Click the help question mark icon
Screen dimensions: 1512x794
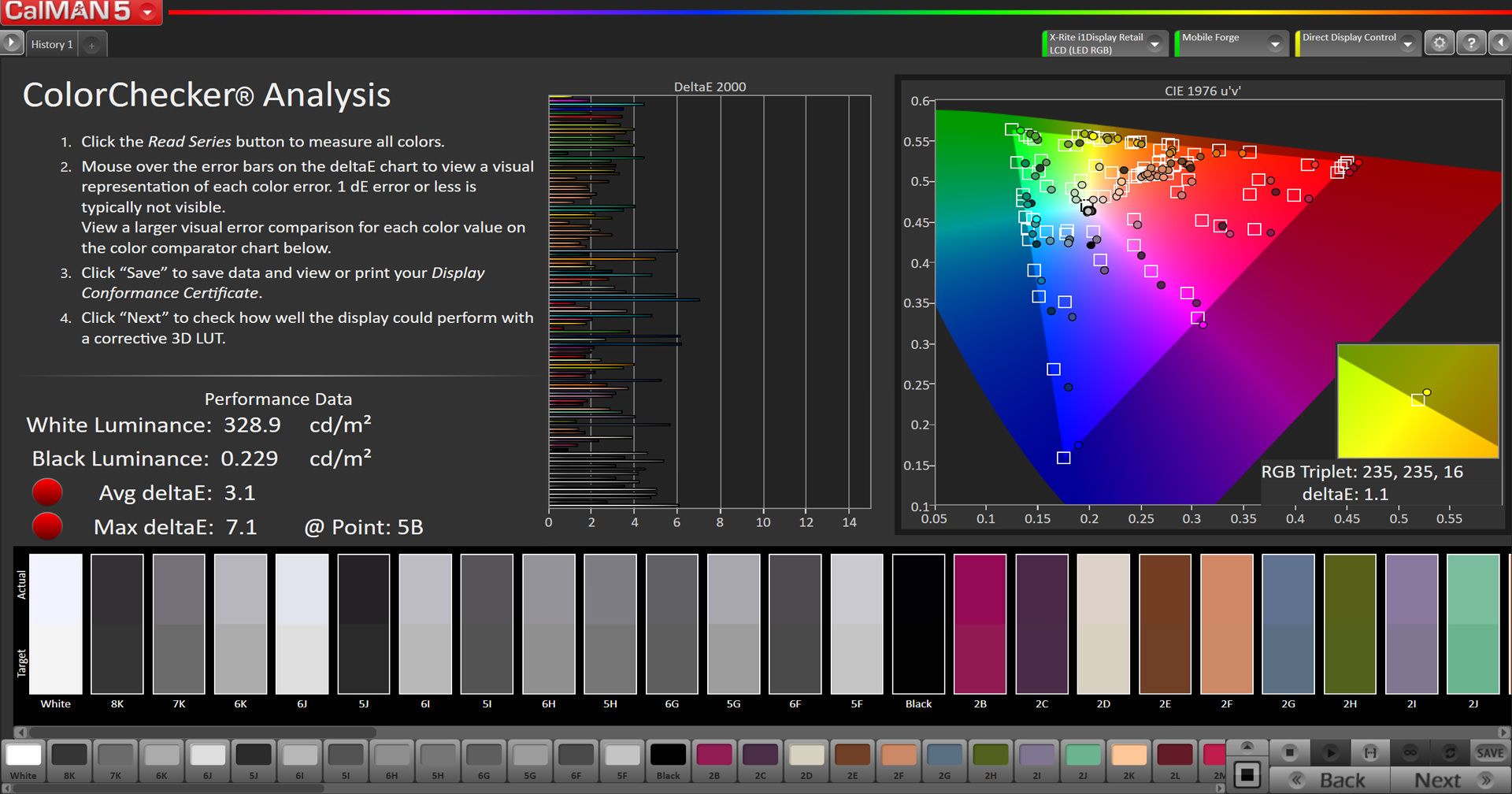pos(1470,43)
